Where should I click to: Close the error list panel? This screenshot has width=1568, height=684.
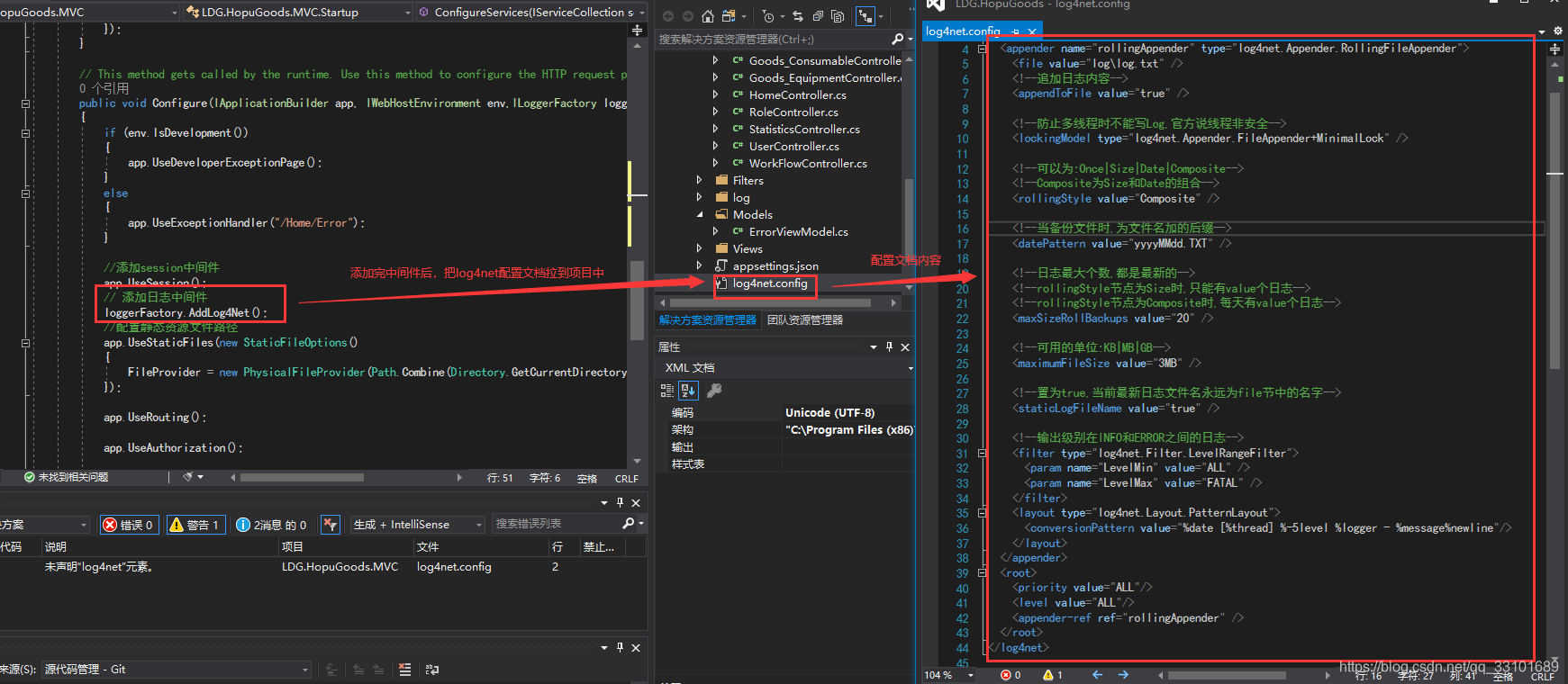(x=636, y=503)
